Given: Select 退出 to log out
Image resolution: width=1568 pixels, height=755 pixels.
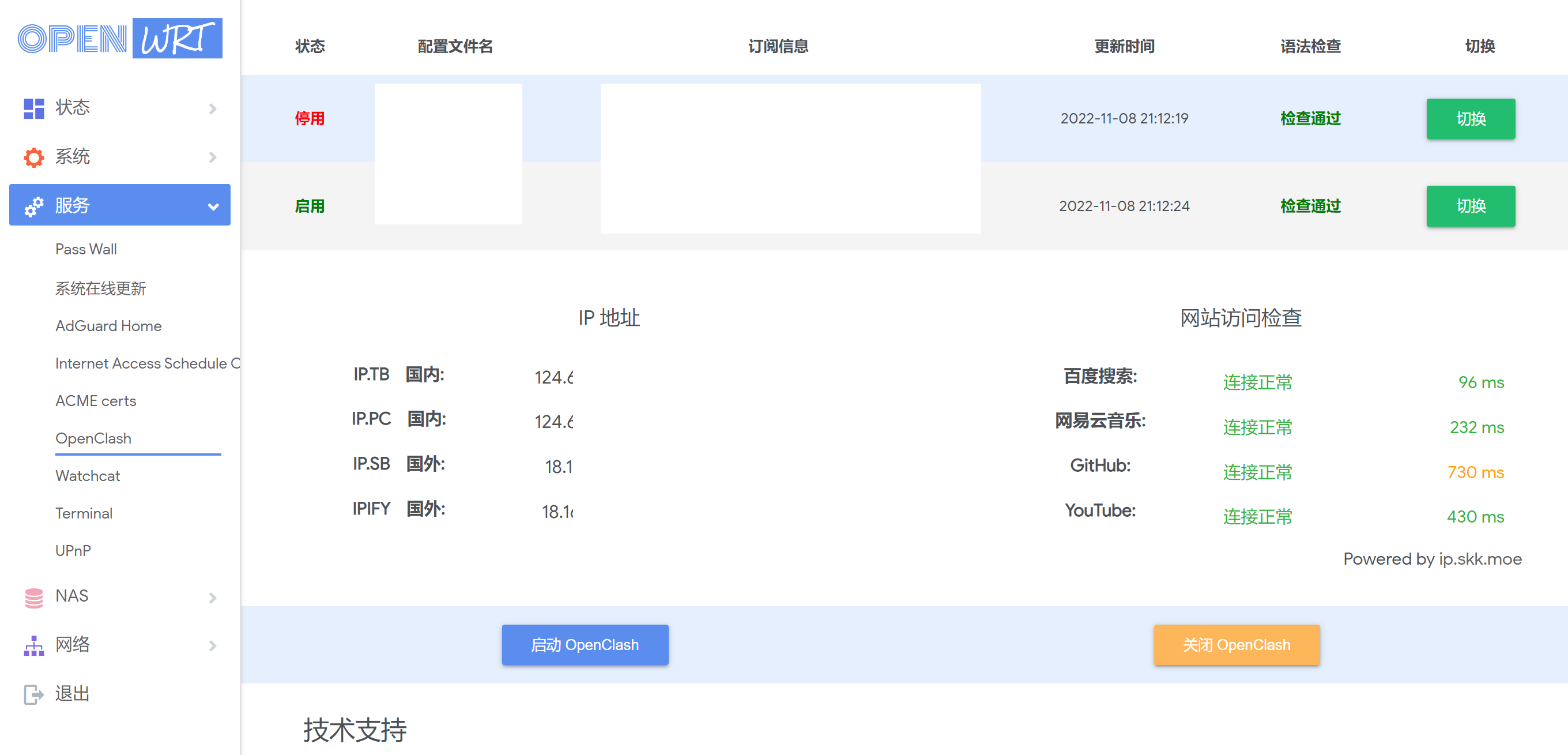Looking at the screenshot, I should [120, 693].
